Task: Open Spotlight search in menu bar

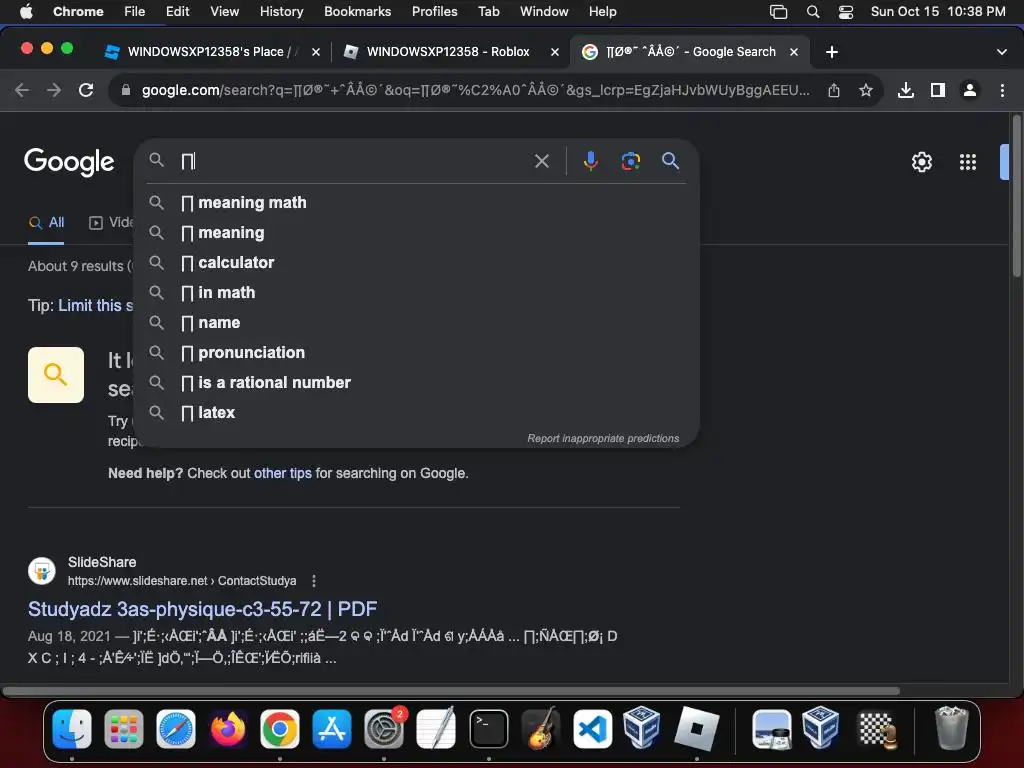Action: [x=812, y=12]
